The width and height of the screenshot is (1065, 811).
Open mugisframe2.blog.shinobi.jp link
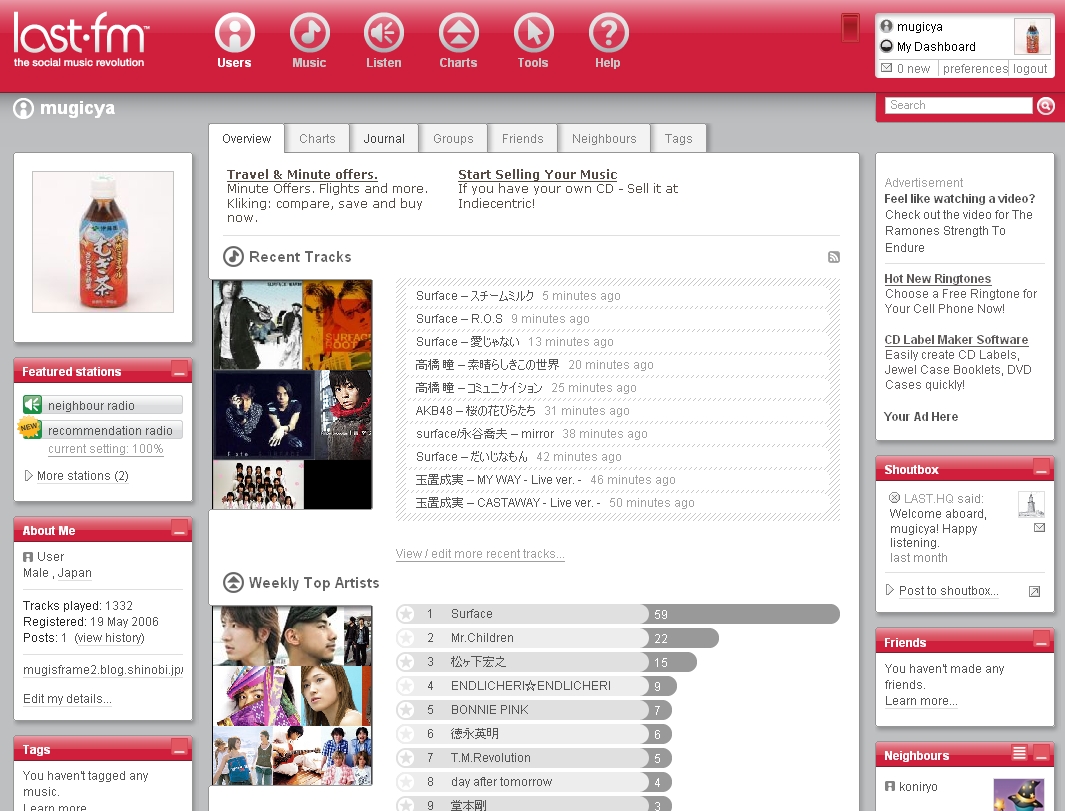(103, 670)
